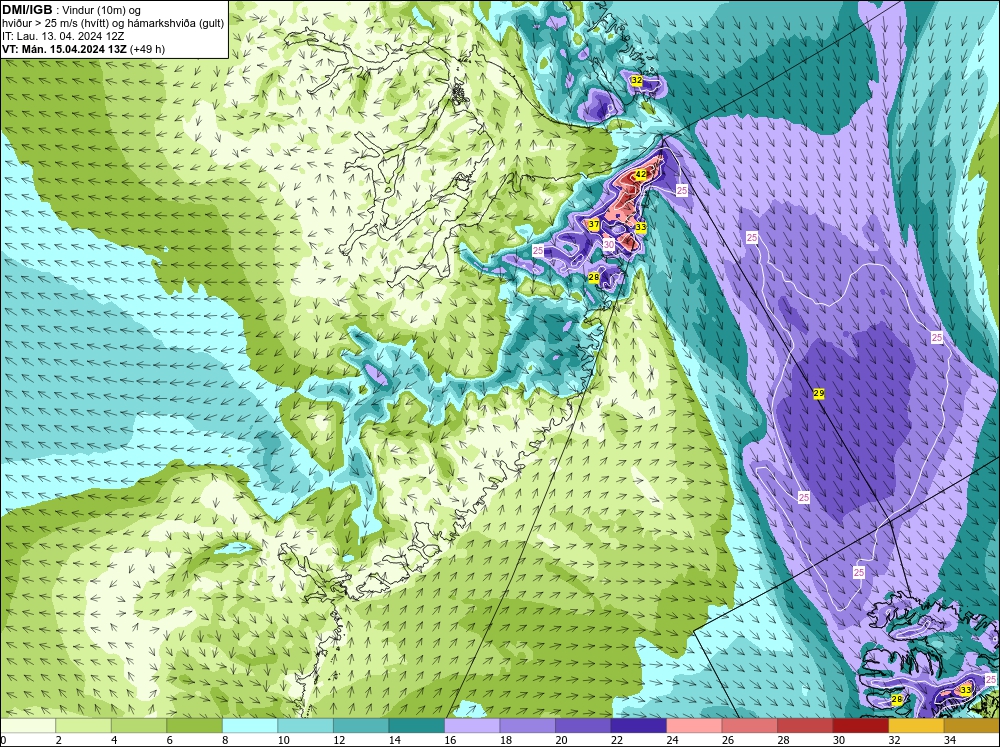Click the '(+49 h)' forecast offset text
This screenshot has width=1000, height=747.
147,49
